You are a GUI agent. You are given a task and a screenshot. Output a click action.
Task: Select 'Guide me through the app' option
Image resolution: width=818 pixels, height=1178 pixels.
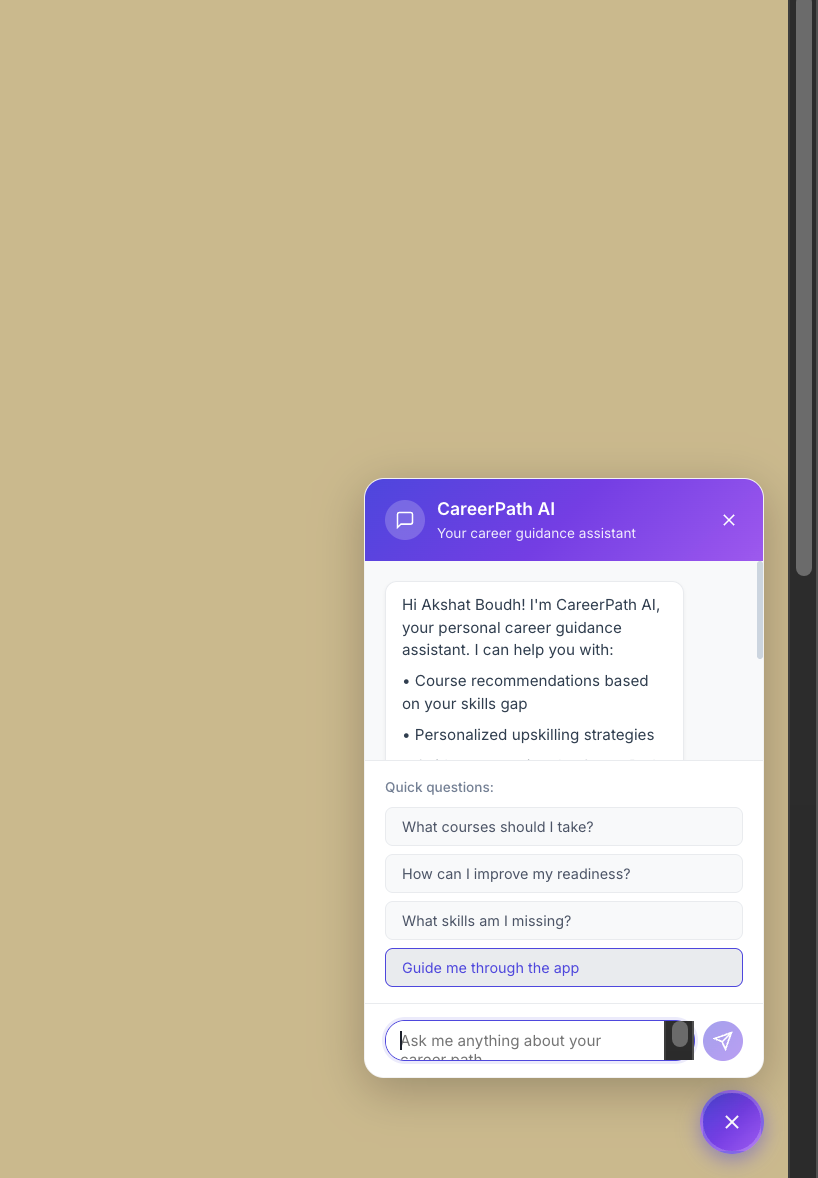click(563, 968)
